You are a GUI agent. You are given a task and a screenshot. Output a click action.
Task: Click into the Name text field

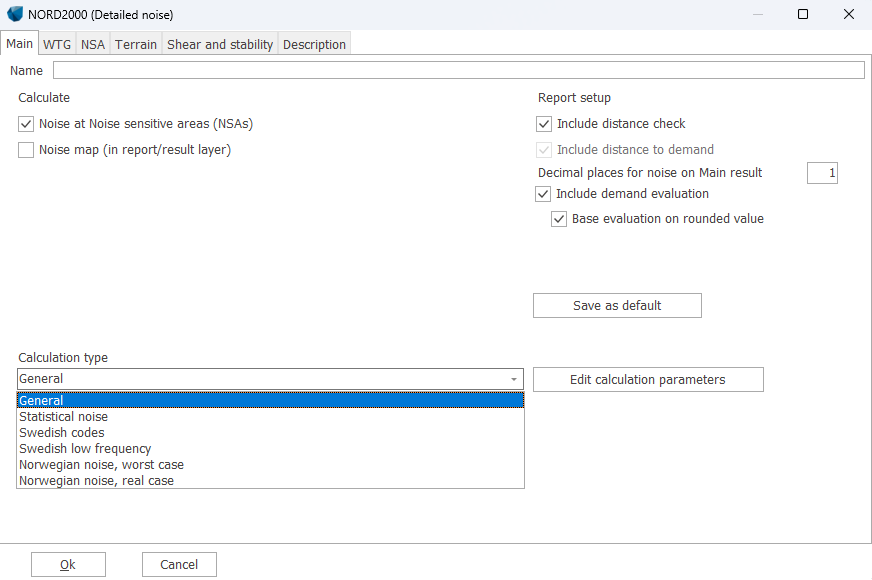coord(458,70)
